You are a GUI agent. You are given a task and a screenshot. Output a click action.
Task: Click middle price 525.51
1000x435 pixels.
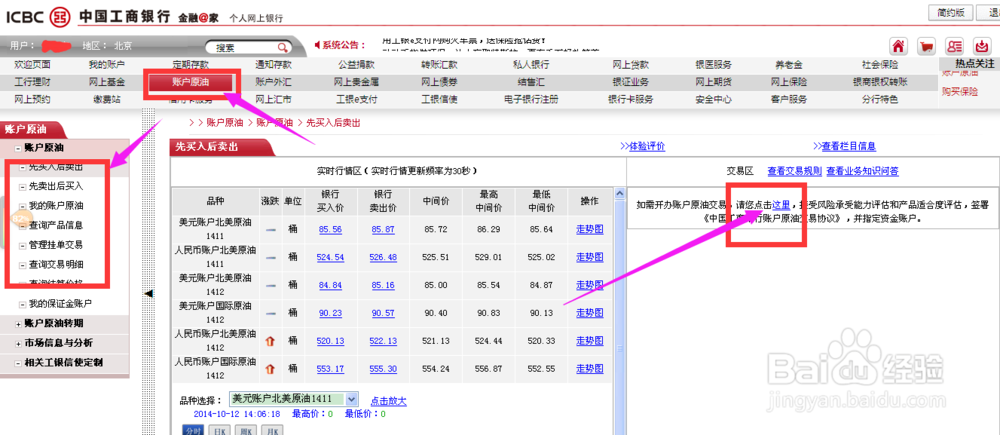(436, 257)
